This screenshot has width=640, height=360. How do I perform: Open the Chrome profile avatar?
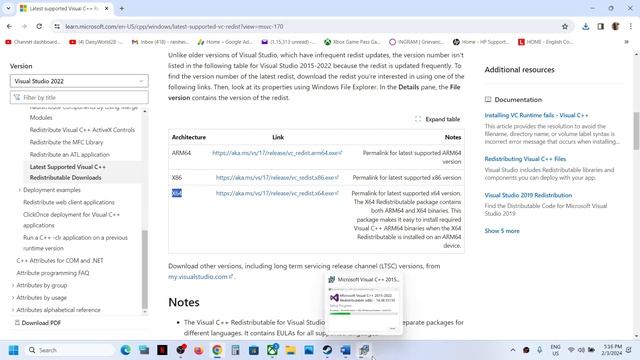tap(616, 27)
